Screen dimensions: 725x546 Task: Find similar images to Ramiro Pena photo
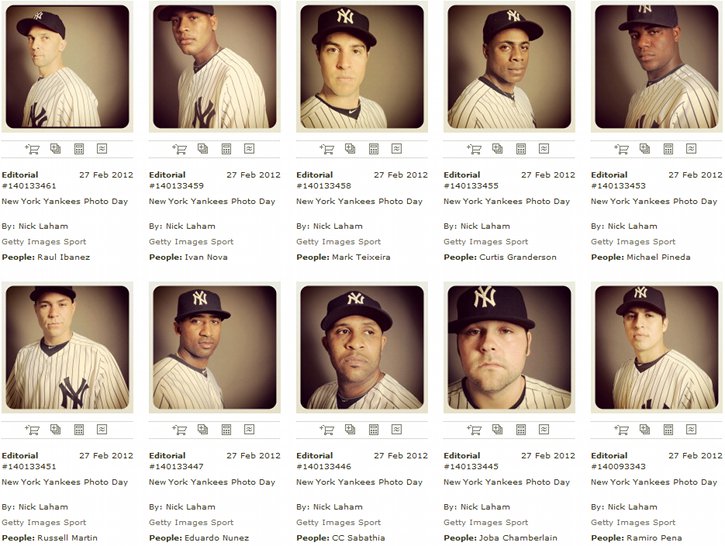(691, 429)
